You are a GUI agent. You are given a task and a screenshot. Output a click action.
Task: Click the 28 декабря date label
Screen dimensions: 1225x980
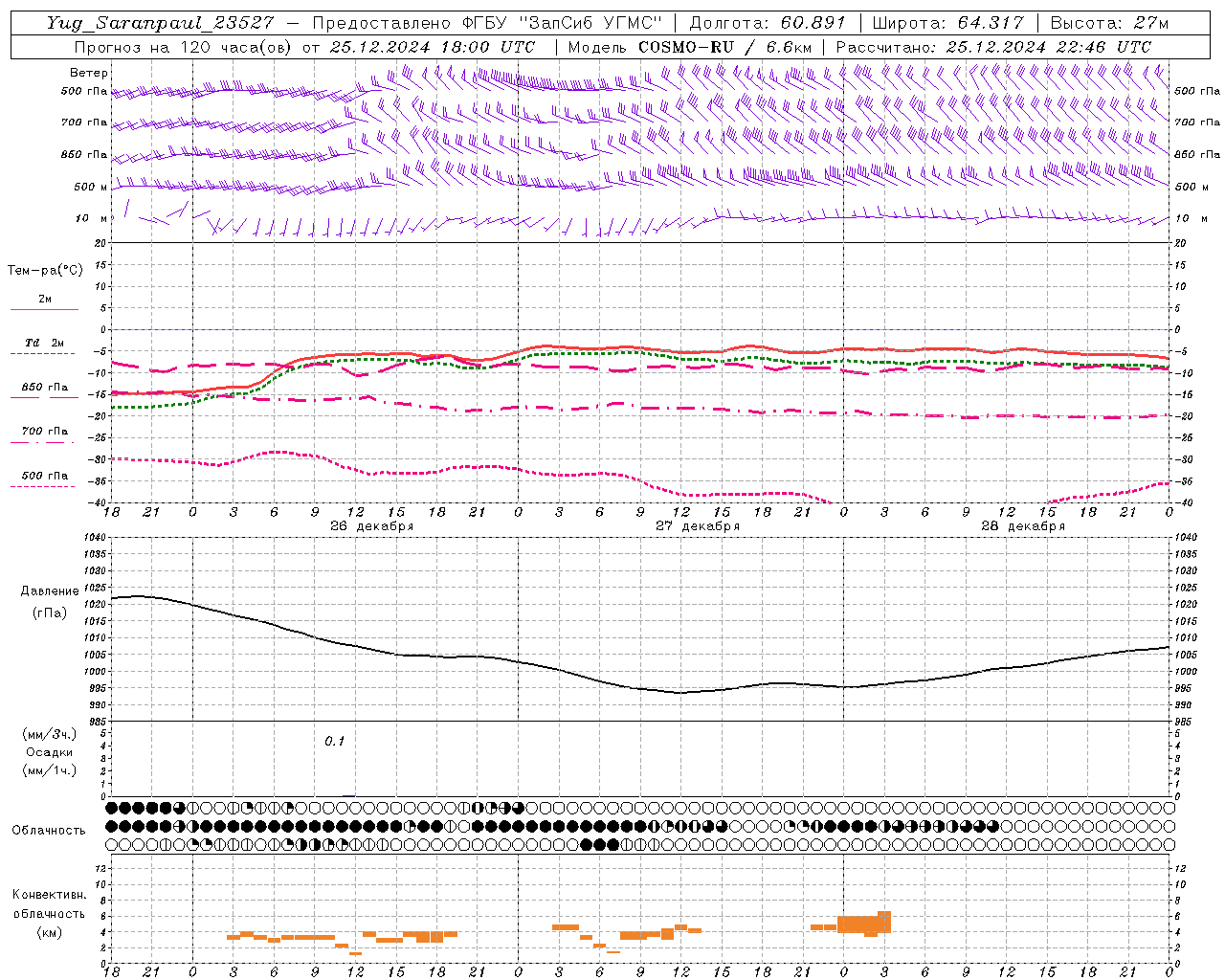click(1023, 526)
